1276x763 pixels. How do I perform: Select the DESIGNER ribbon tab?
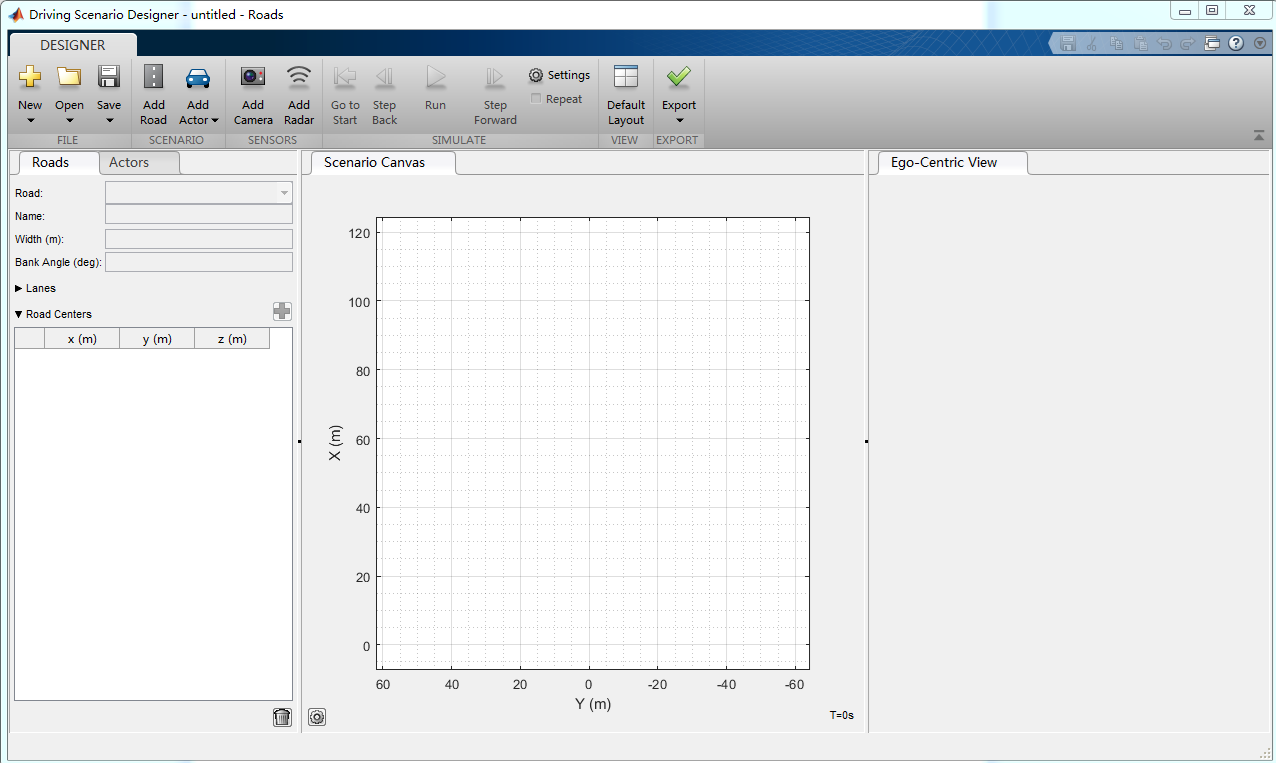tap(73, 45)
